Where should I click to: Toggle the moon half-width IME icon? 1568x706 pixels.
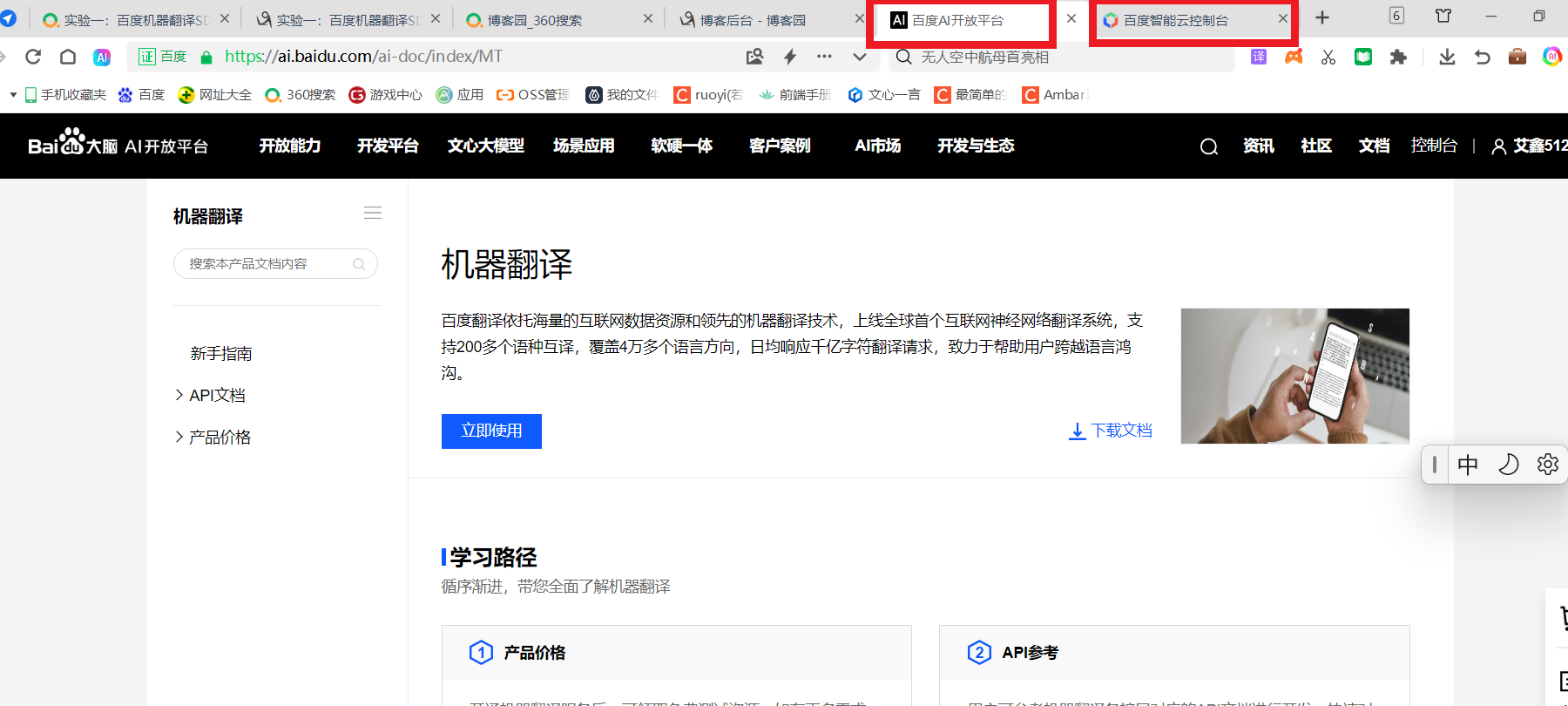(1509, 465)
